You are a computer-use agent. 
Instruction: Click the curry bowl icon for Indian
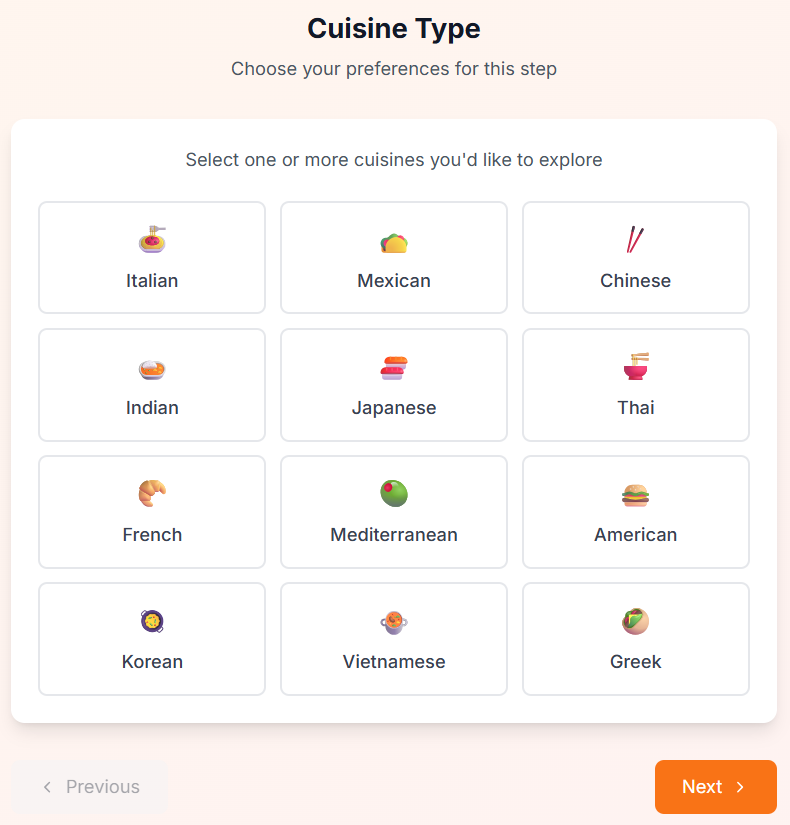click(152, 366)
